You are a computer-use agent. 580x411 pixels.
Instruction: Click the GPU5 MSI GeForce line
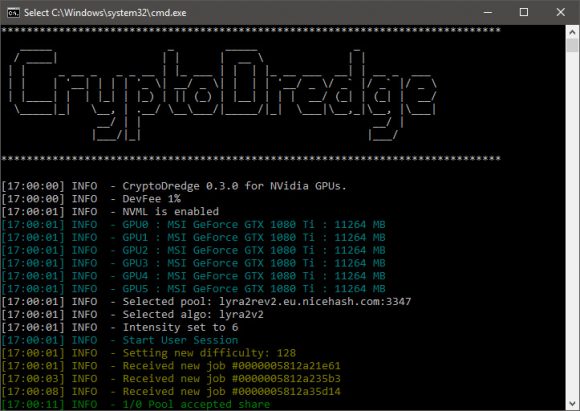193,289
